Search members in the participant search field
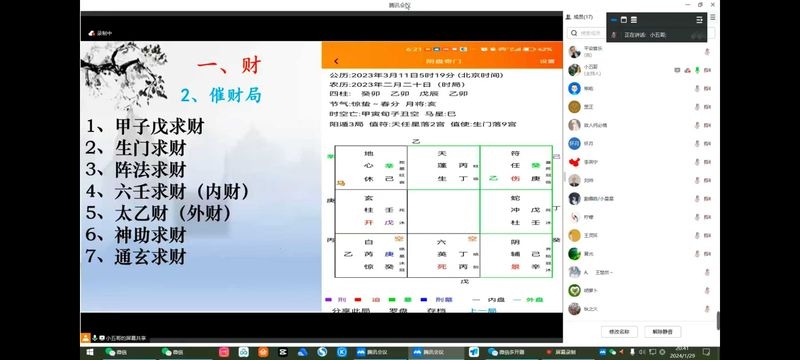Screen dimensions: 800x360 (587, 33)
